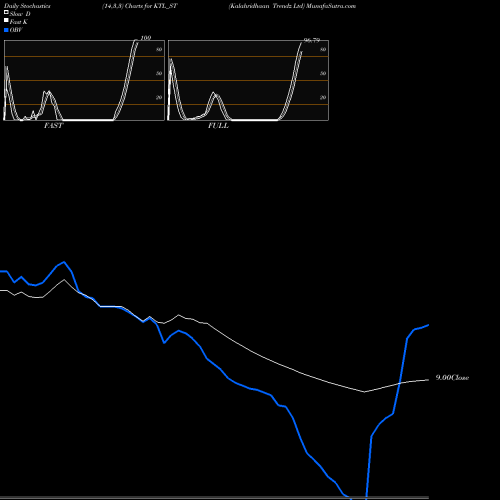Click the '9.00Close' price label

(452, 378)
